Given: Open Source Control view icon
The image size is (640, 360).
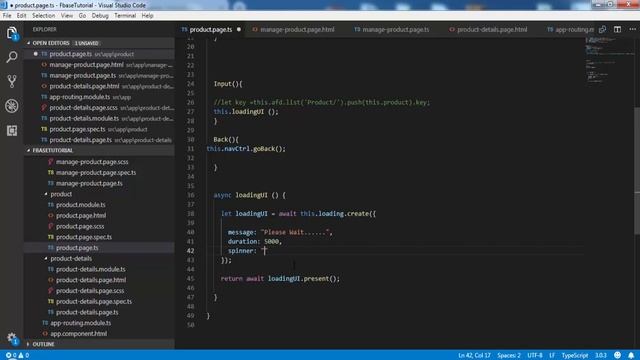Looking at the screenshot, I should pos(12,82).
